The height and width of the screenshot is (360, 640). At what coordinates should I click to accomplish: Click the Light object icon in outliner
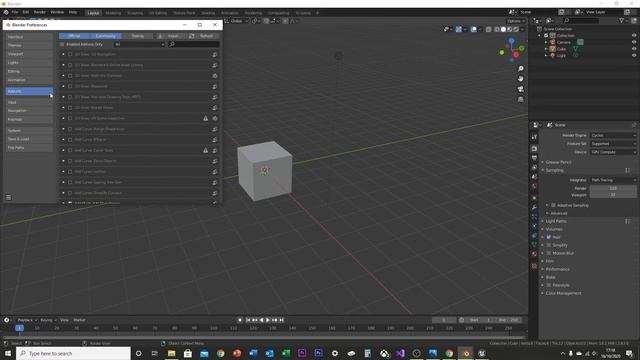tap(553, 55)
